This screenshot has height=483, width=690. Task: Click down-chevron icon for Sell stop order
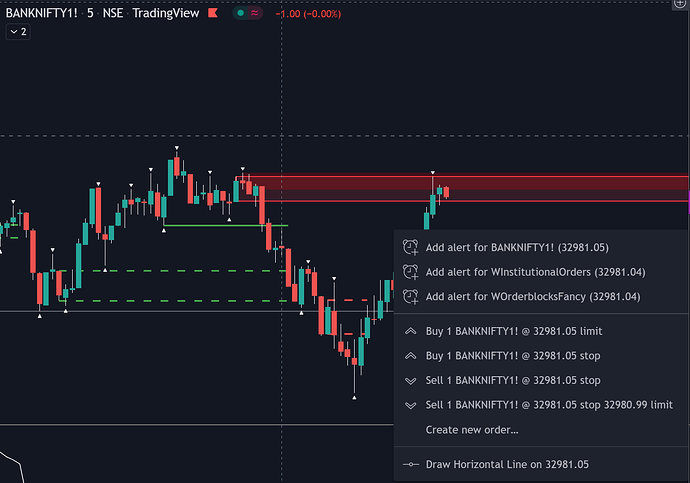click(411, 381)
